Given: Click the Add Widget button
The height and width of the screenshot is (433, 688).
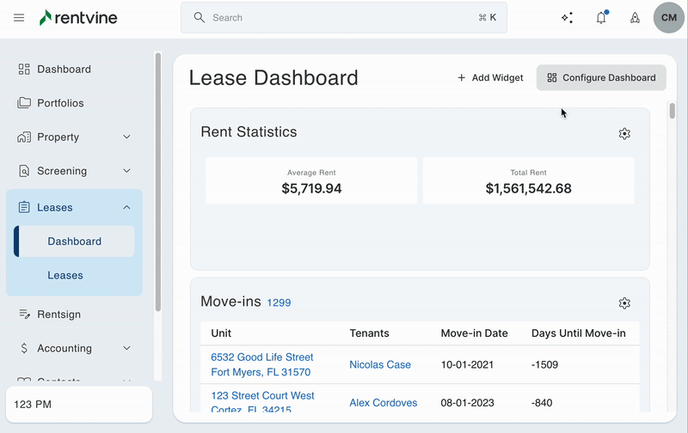Looking at the screenshot, I should click(490, 78).
